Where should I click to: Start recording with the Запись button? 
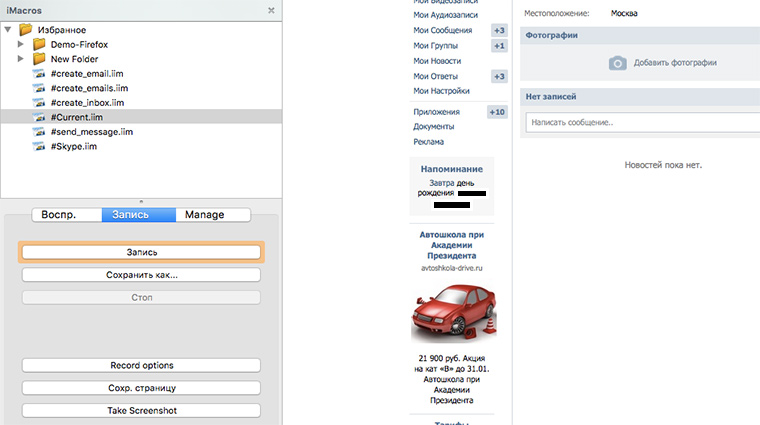pyautogui.click(x=142, y=252)
